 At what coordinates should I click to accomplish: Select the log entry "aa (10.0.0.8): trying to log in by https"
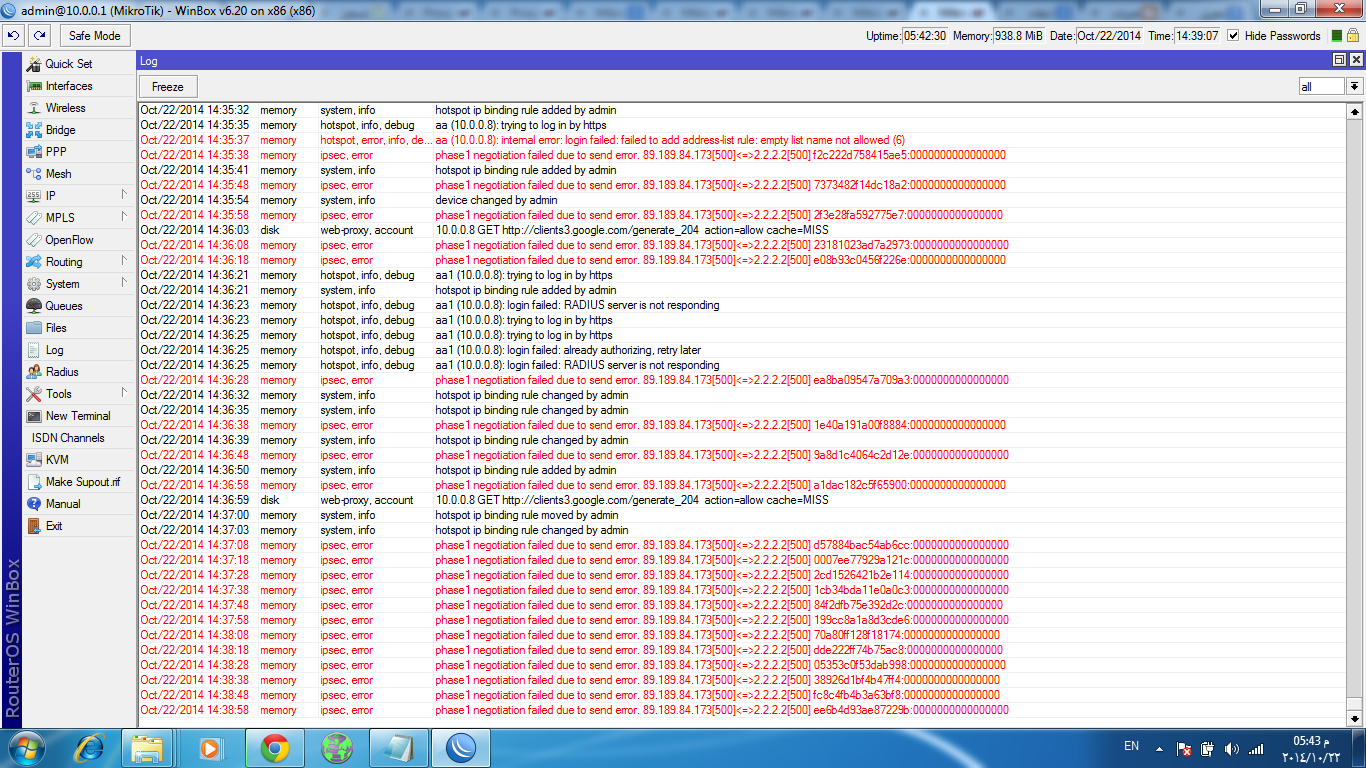[742, 125]
